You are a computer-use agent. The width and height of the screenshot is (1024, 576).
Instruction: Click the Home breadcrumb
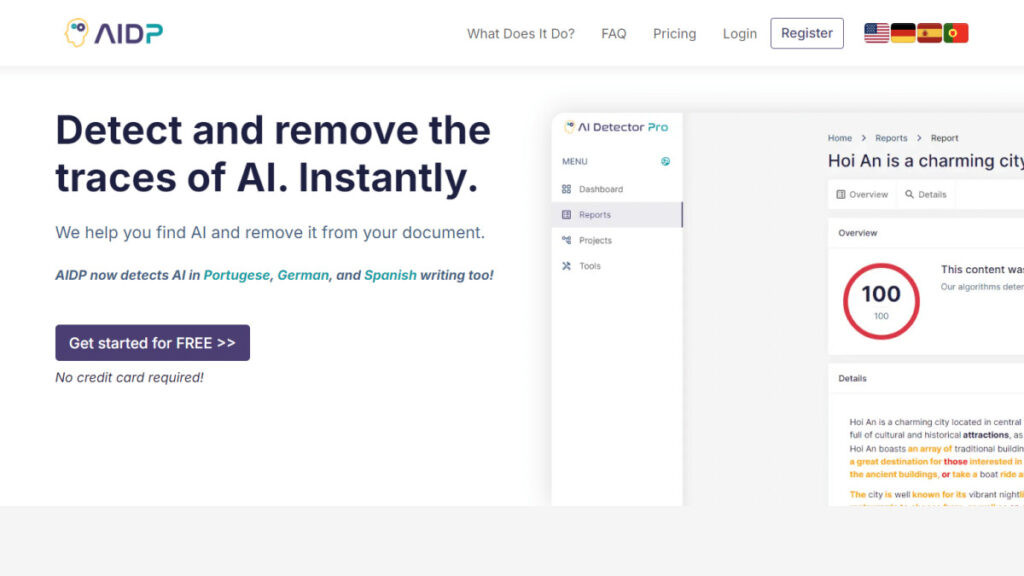pyautogui.click(x=839, y=138)
